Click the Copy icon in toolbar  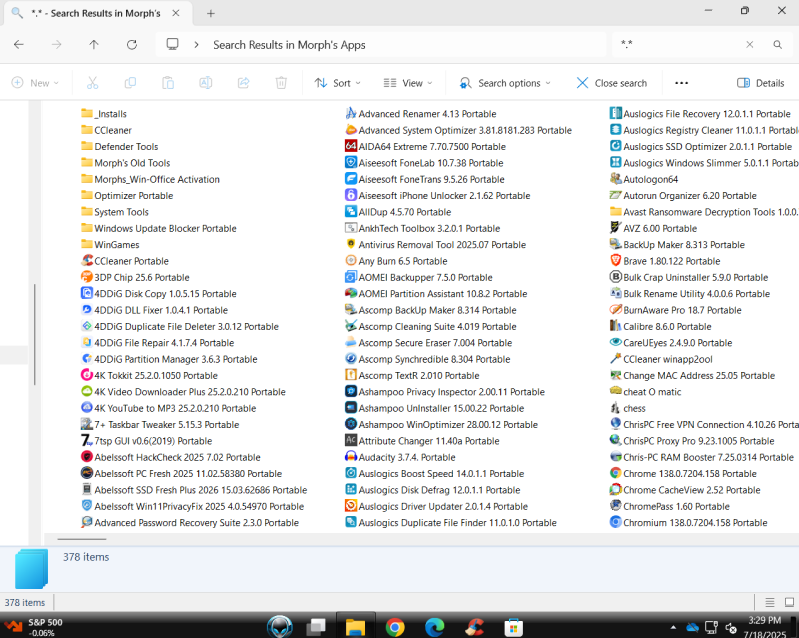point(130,83)
